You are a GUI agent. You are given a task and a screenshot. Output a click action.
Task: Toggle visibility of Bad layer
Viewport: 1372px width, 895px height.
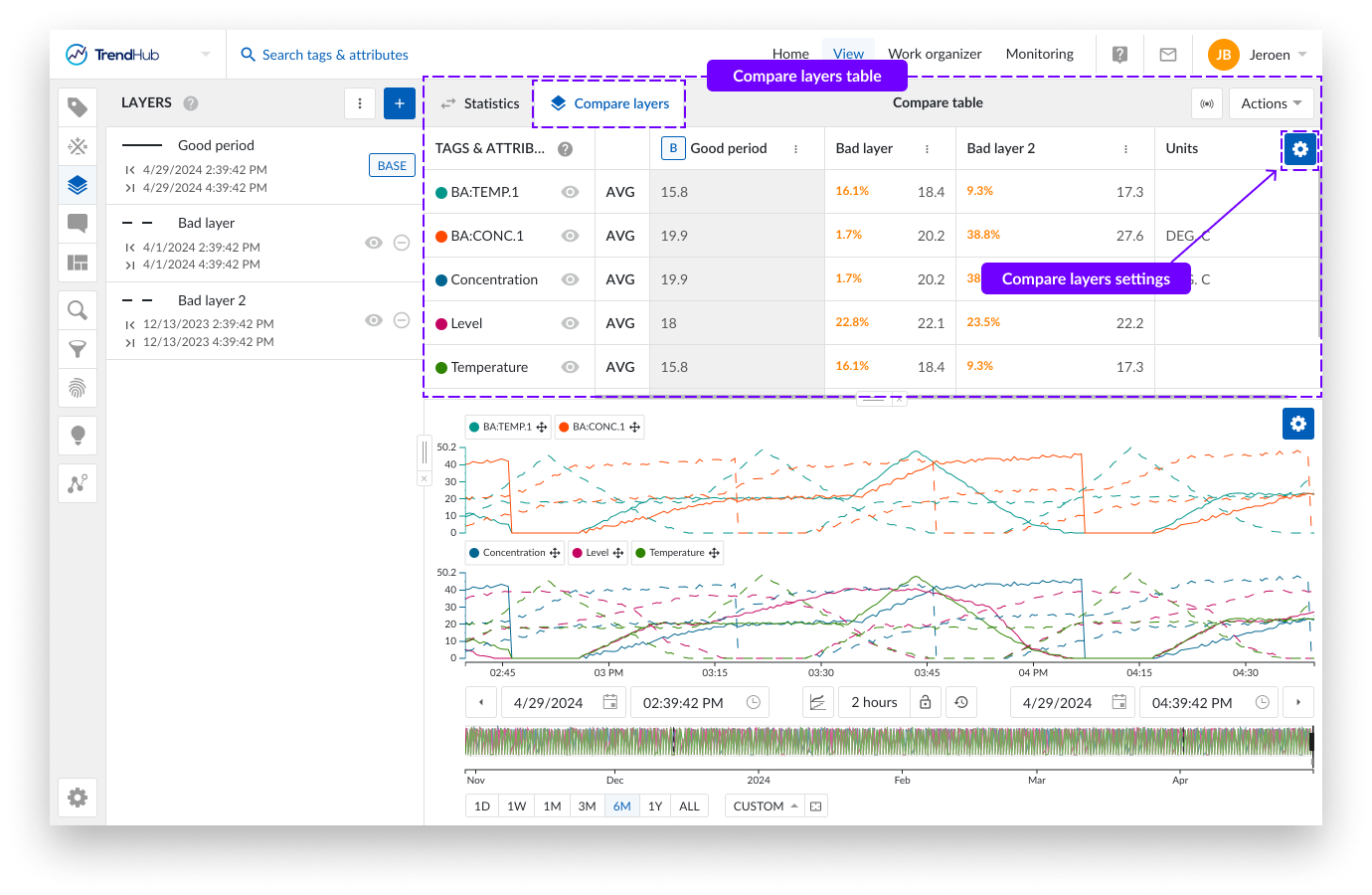pyautogui.click(x=374, y=243)
